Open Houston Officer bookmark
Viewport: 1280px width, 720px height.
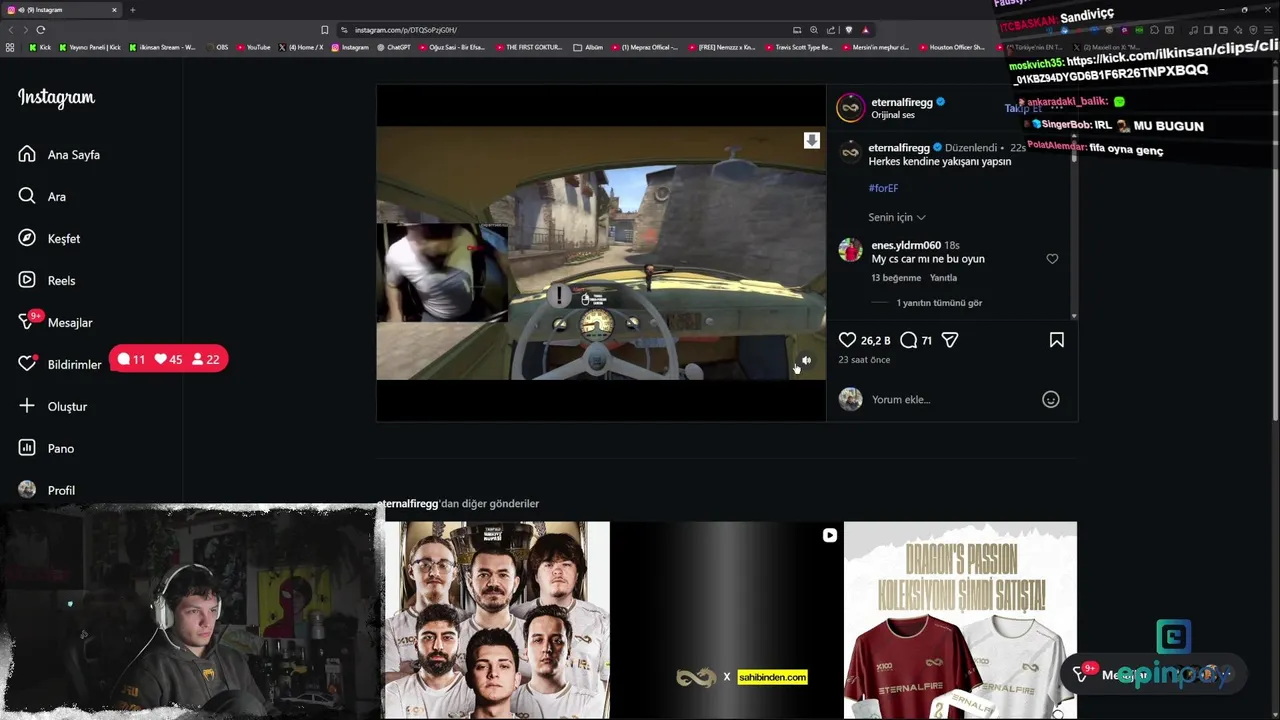coord(951,47)
